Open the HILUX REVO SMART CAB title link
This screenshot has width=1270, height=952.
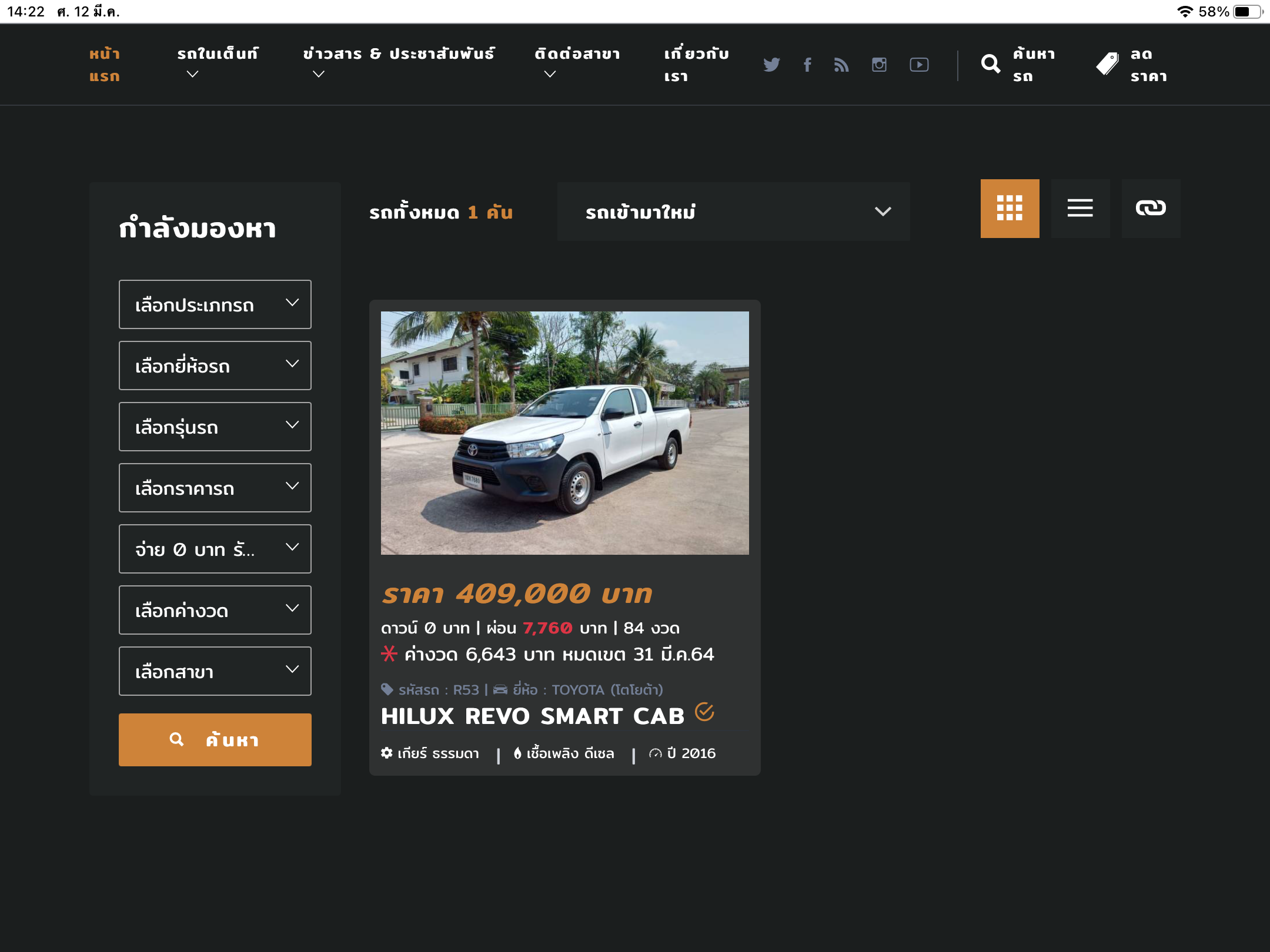coord(532,716)
